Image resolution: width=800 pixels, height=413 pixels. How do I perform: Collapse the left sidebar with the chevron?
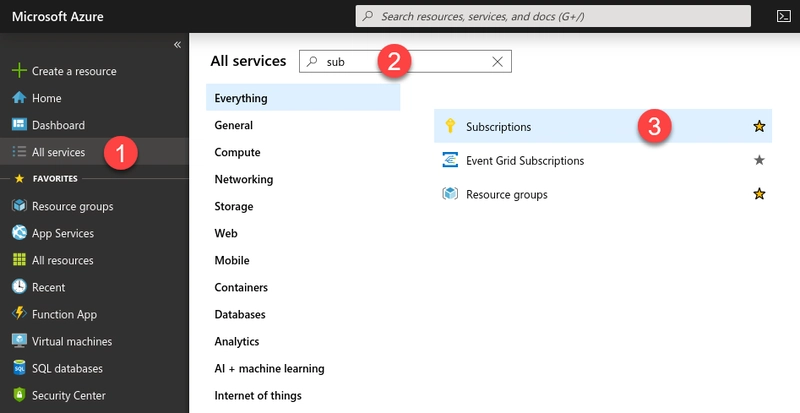pyautogui.click(x=177, y=45)
